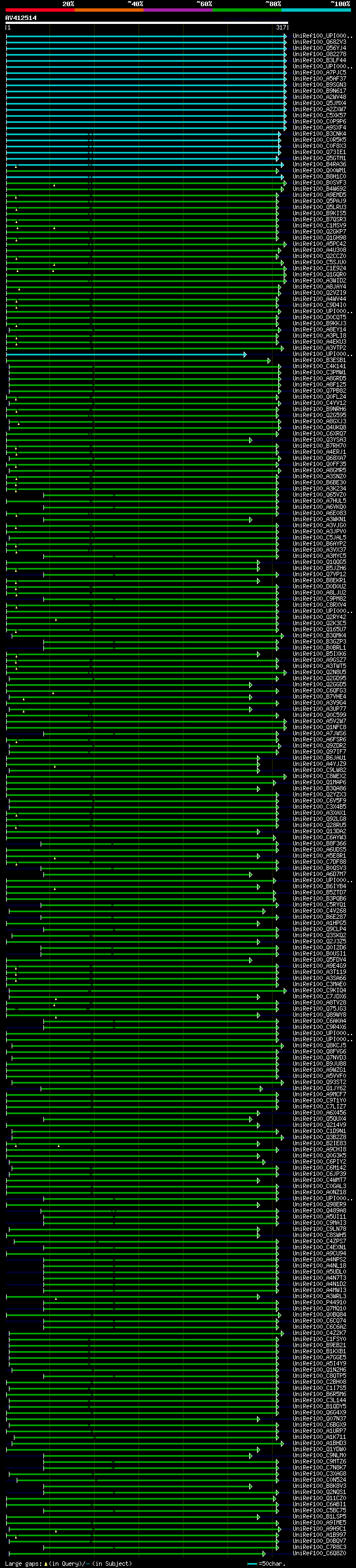356x1568 pixels.
Task: Click the UniRef100_B8H1C0 label
Action: (319, 176)
